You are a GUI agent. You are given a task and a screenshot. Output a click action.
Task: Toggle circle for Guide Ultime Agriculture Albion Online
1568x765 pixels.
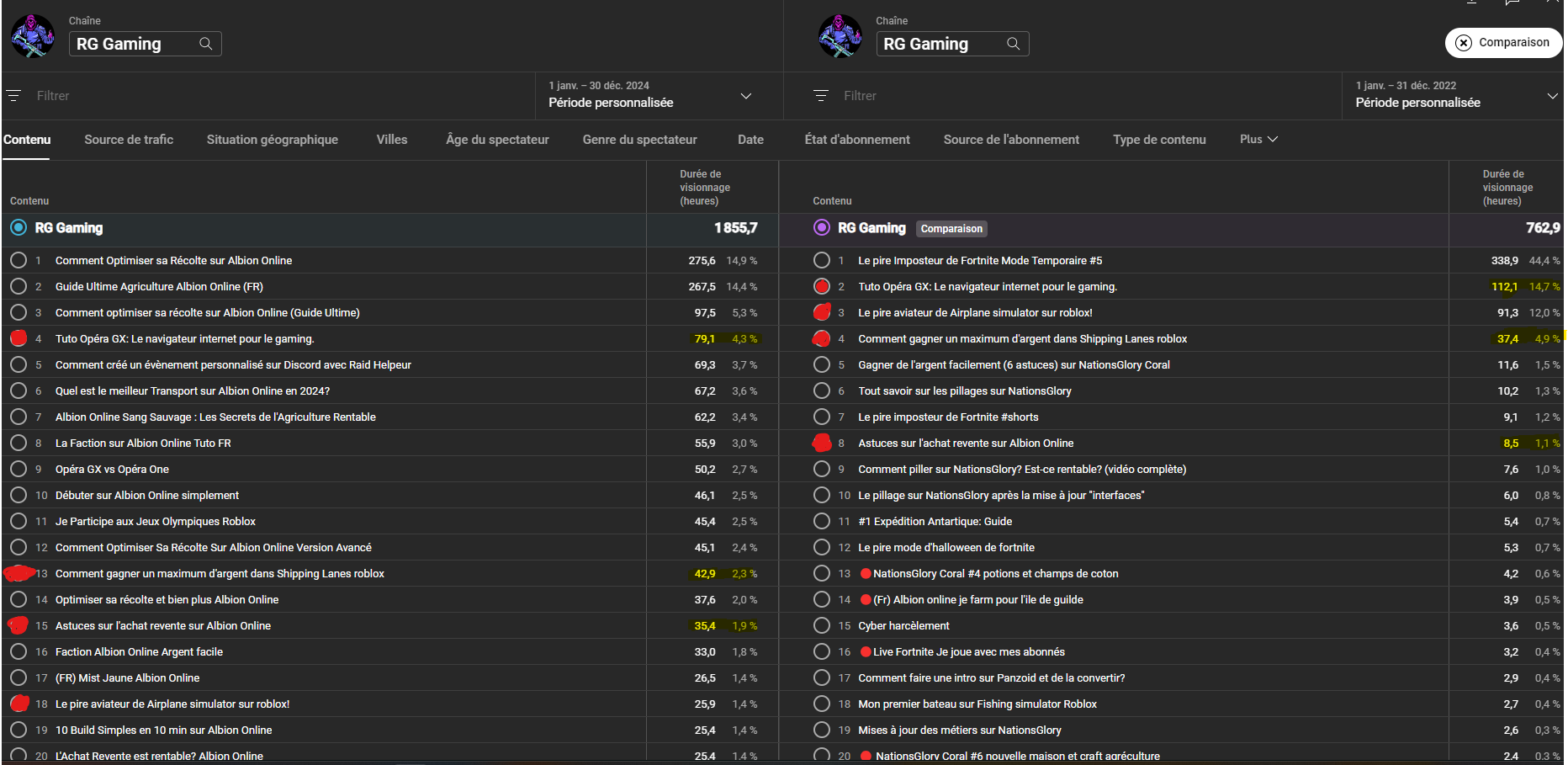(x=19, y=287)
